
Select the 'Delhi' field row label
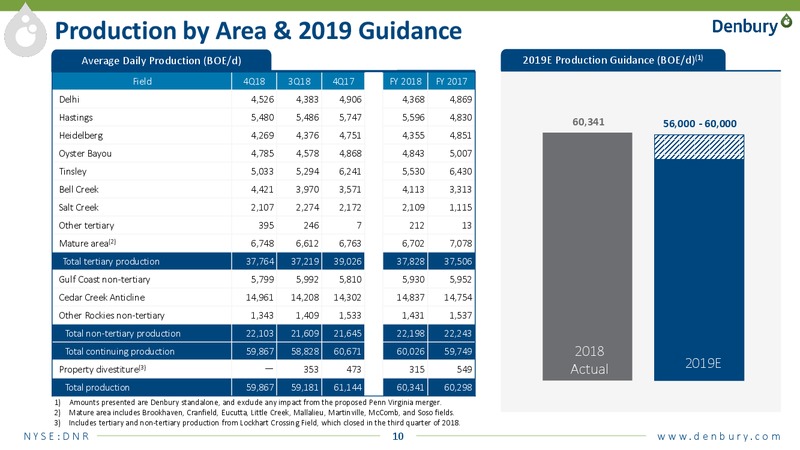(69, 99)
